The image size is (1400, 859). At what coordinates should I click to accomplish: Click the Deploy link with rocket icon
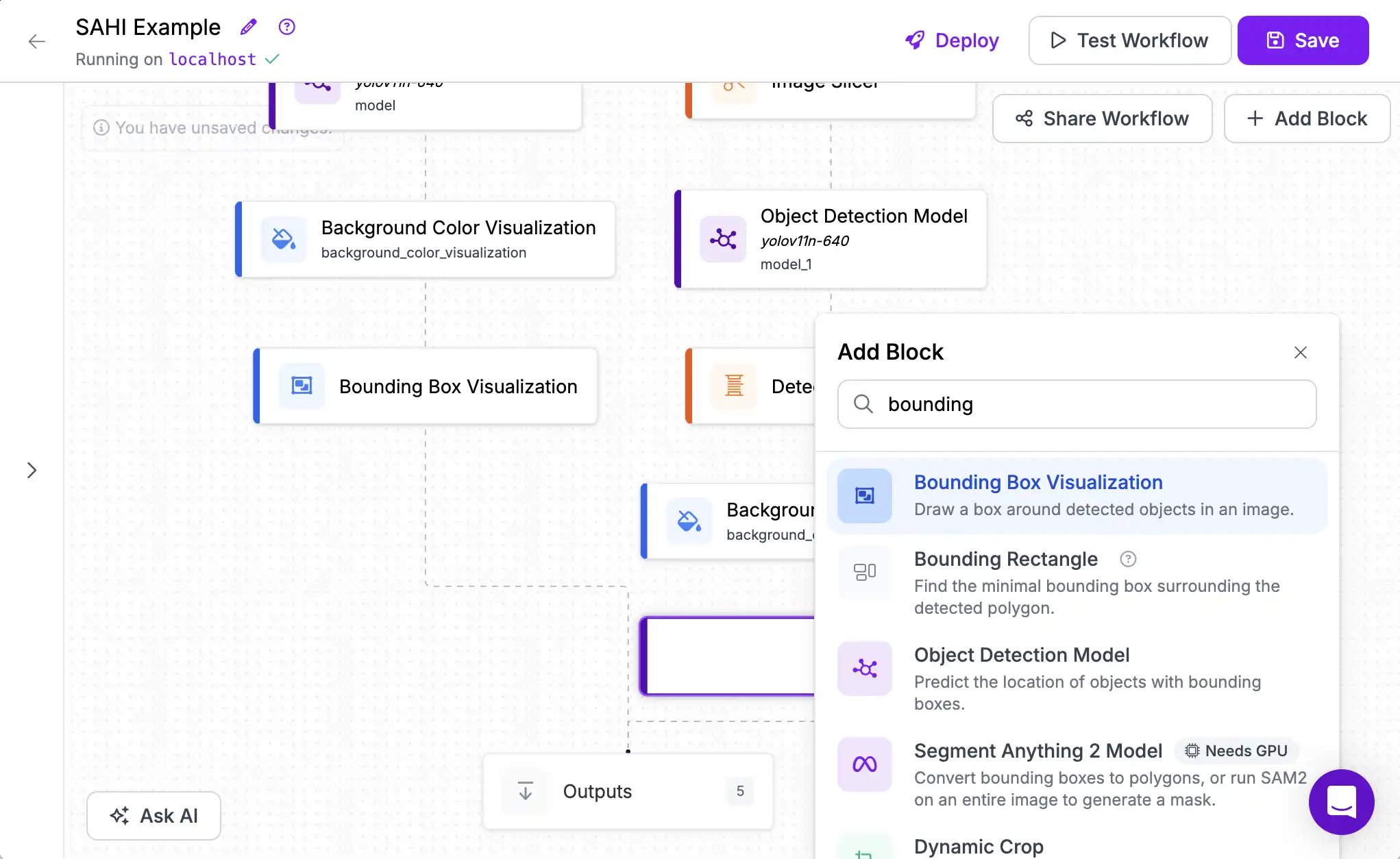click(x=952, y=40)
